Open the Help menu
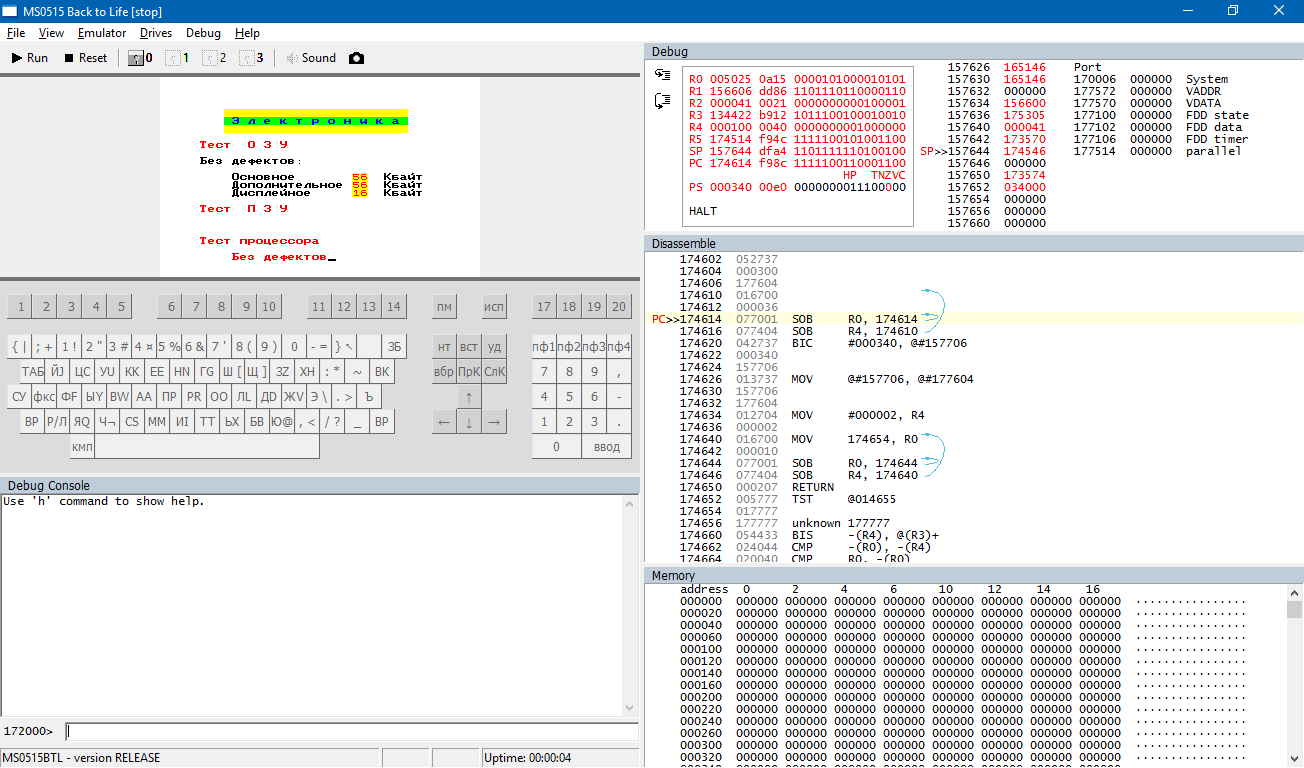This screenshot has width=1304, height=768. coord(247,33)
